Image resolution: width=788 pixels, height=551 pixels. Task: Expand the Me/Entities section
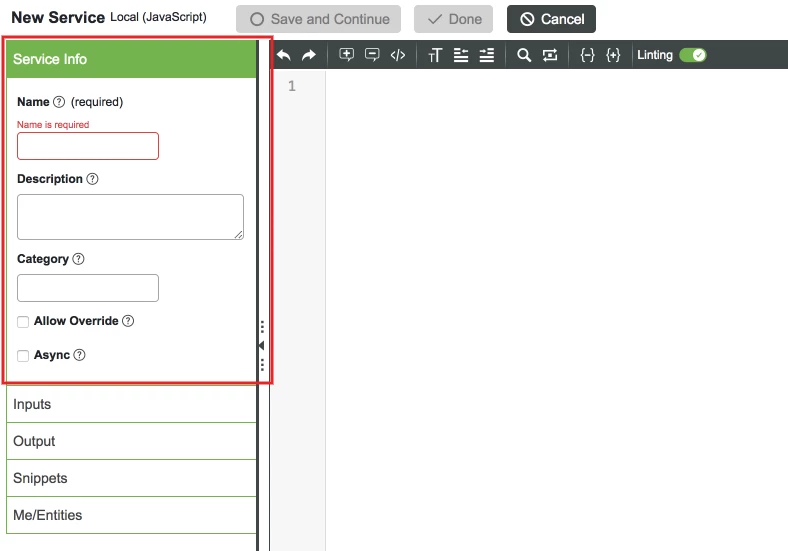131,515
